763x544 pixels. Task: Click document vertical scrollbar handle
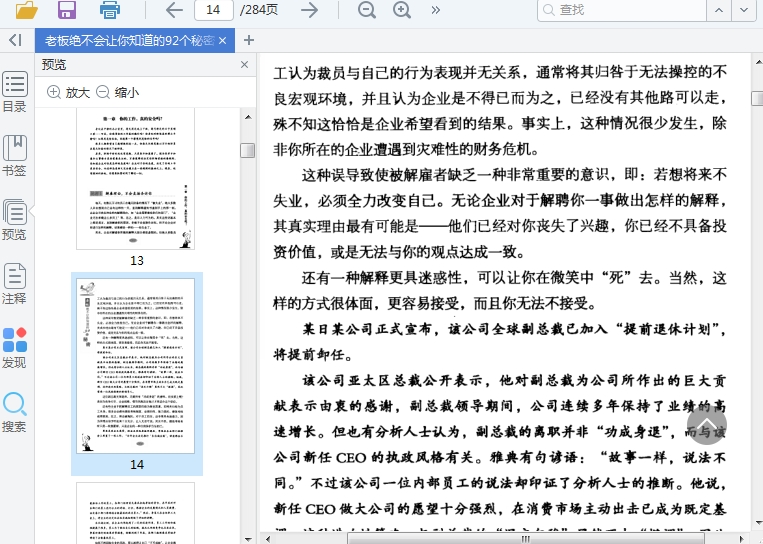[x=758, y=98]
